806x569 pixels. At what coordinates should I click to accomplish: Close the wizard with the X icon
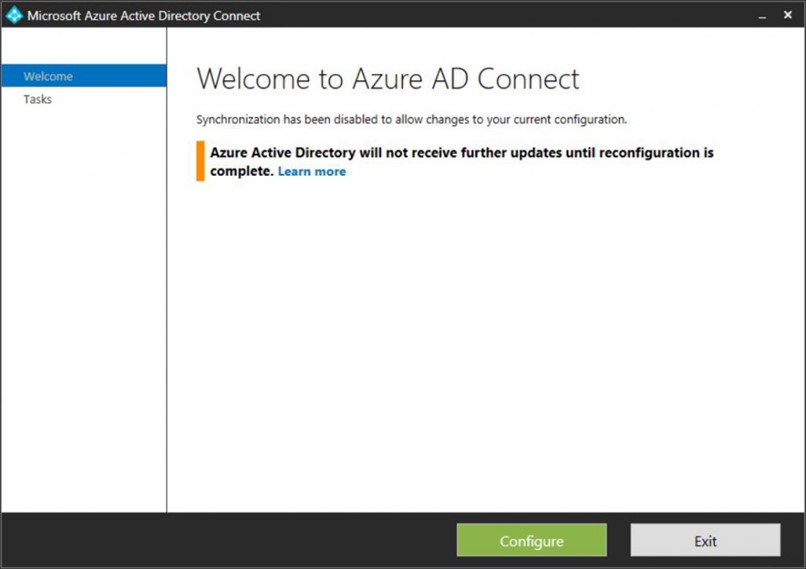click(787, 15)
